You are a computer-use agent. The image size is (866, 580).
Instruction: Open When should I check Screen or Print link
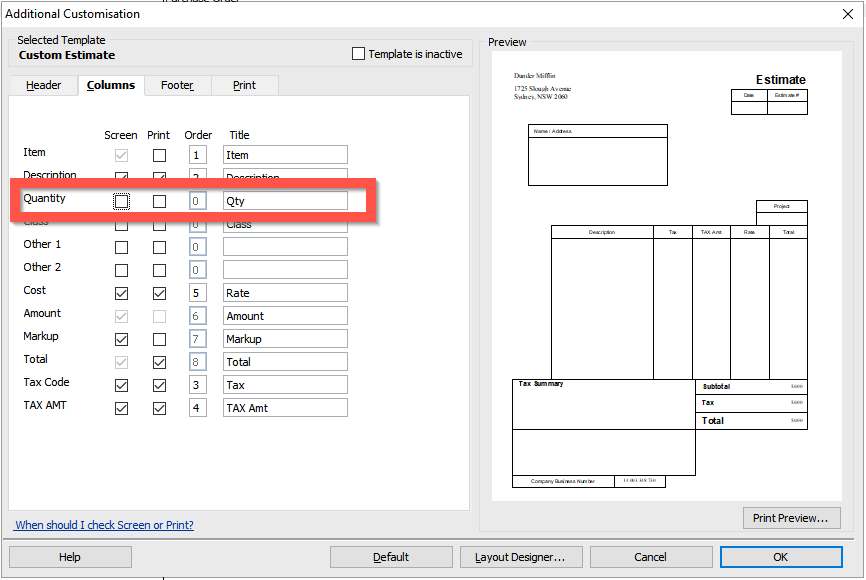tap(104, 525)
